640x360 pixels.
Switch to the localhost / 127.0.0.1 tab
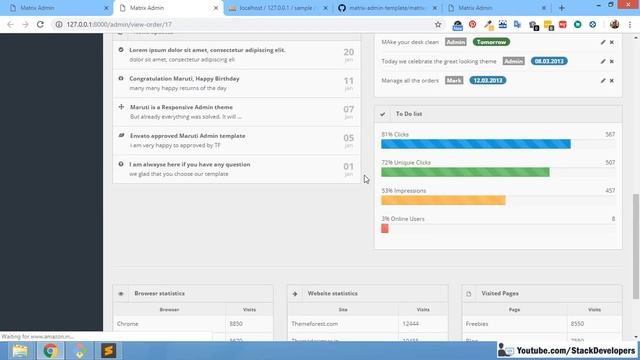tap(278, 8)
